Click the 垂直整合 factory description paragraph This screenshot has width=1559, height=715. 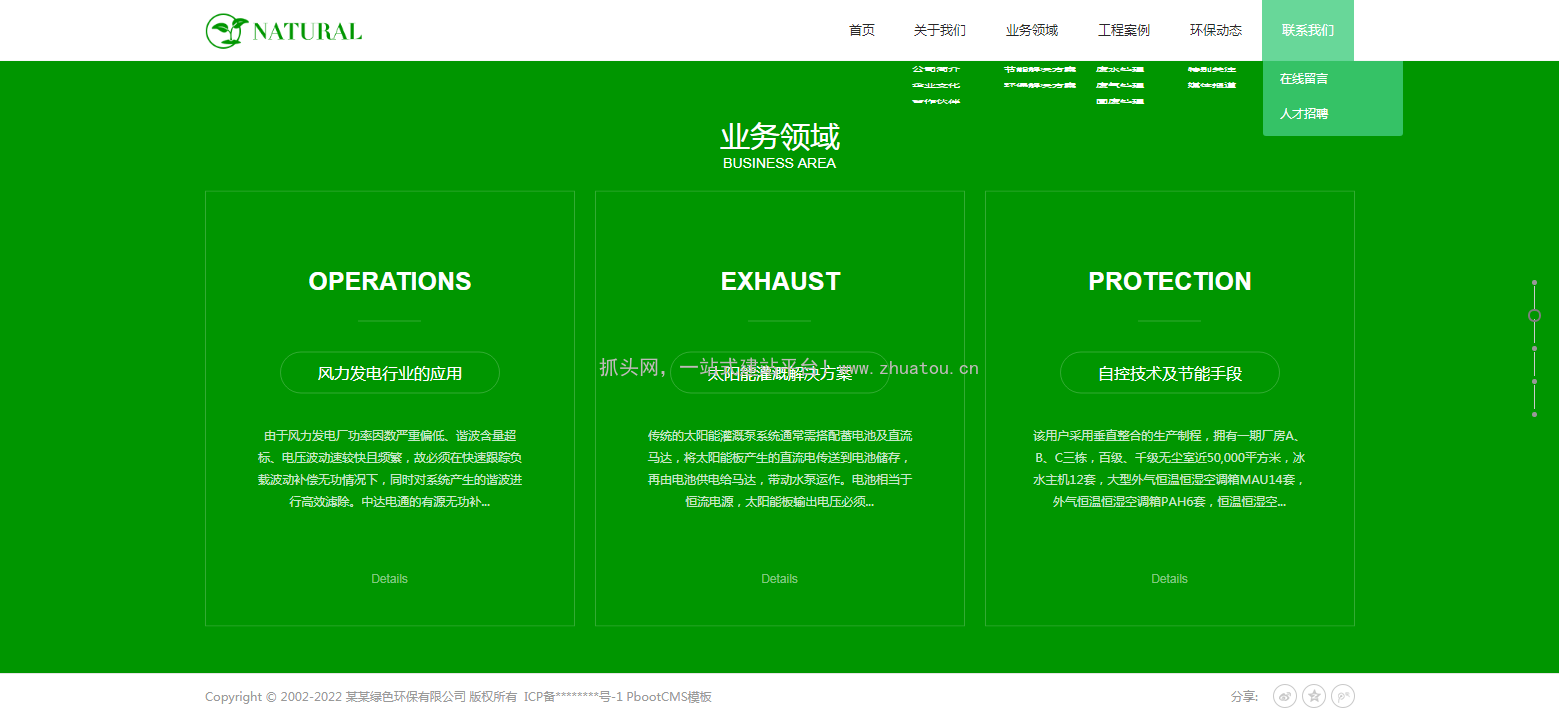click(1170, 469)
